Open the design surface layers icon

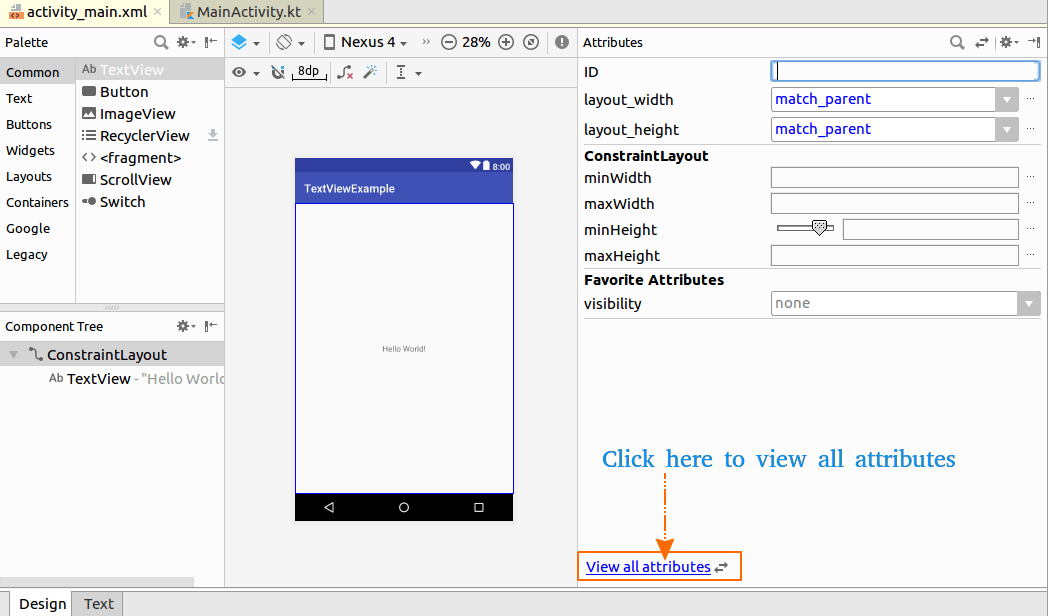pos(239,42)
